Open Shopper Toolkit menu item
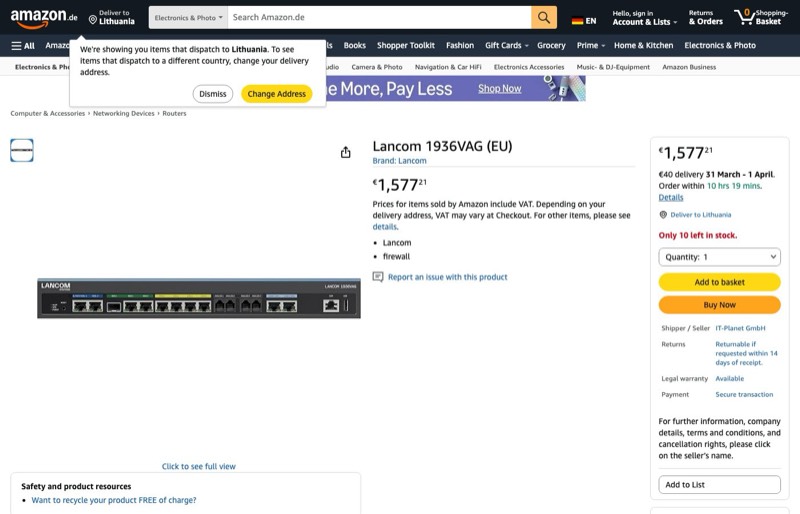 click(x=406, y=45)
